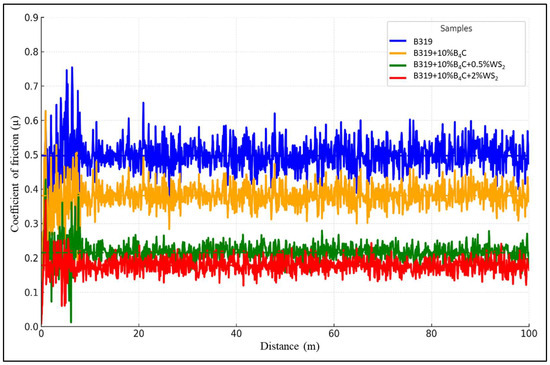Click the 20 x-axis tick label
This screenshot has width=550, height=365.
[139, 333]
